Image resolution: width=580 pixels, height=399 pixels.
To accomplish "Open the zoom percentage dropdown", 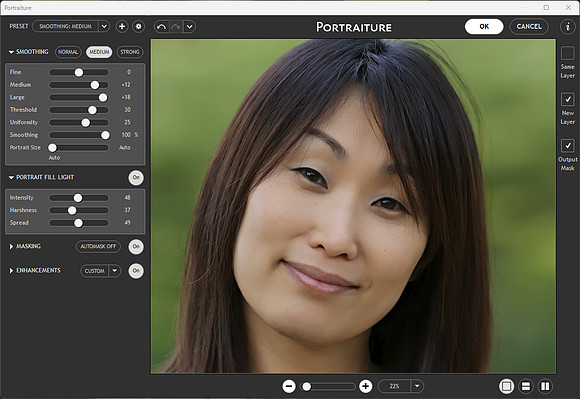I will tap(417, 386).
